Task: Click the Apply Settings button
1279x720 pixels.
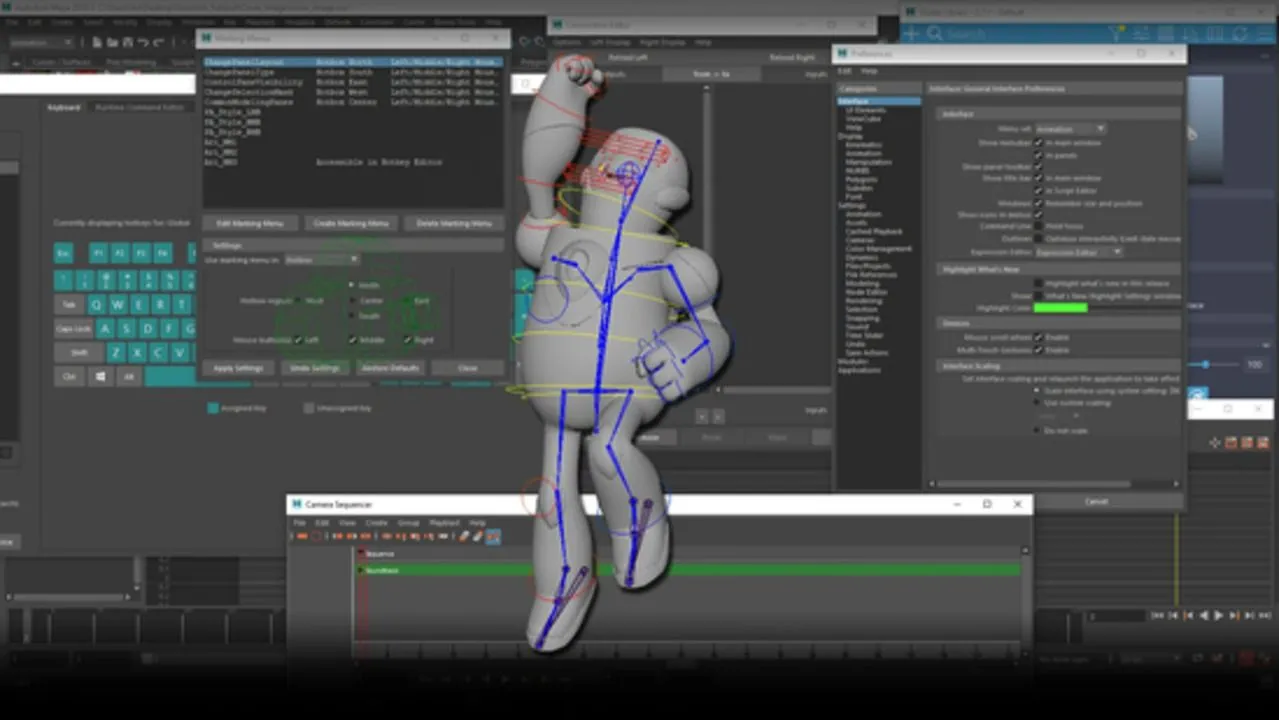Action: [x=239, y=368]
